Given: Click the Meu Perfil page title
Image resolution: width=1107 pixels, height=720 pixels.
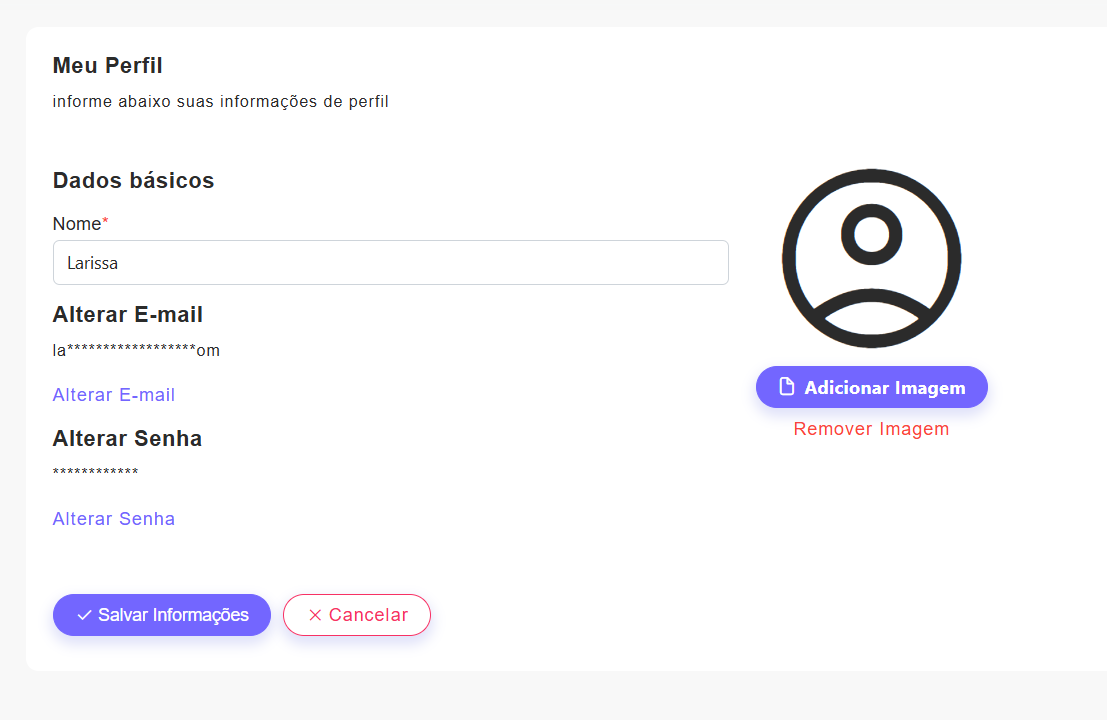Looking at the screenshot, I should point(108,66).
